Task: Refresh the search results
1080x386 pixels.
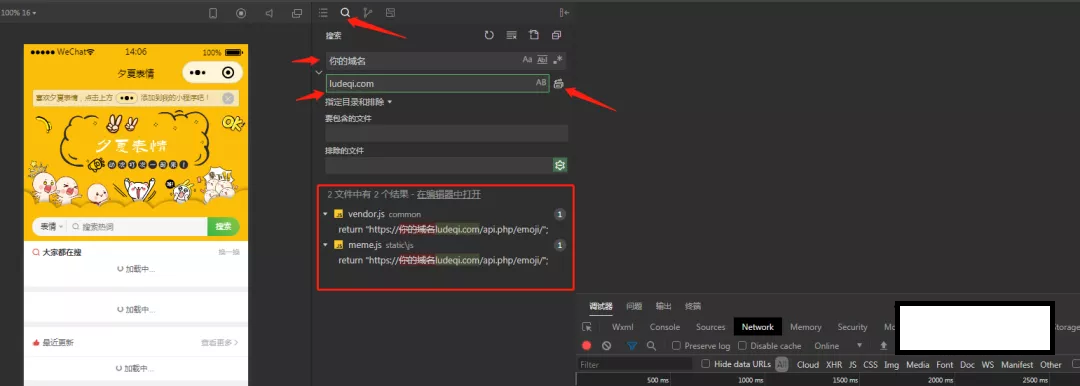Action: [x=489, y=35]
